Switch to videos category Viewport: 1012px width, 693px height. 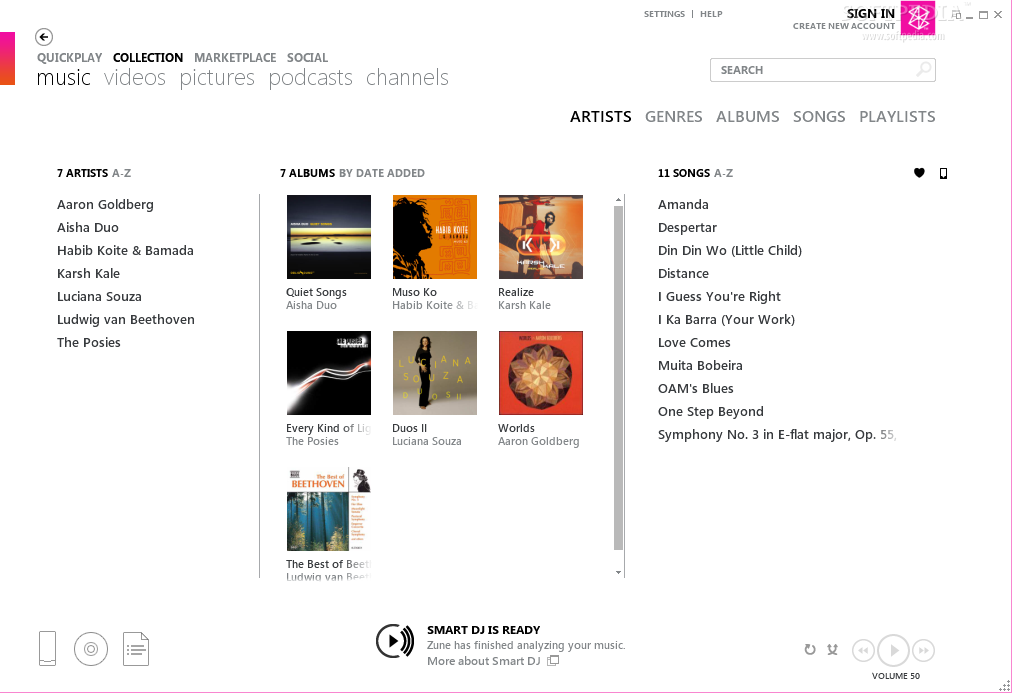pos(135,77)
